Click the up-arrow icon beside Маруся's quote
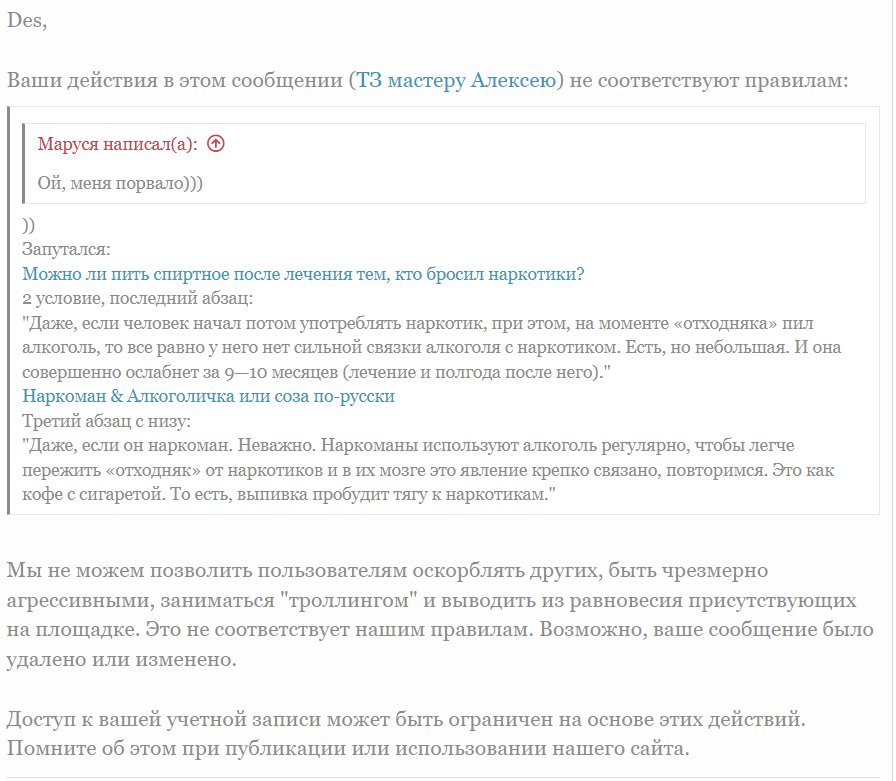This screenshot has width=896, height=781. [x=216, y=144]
